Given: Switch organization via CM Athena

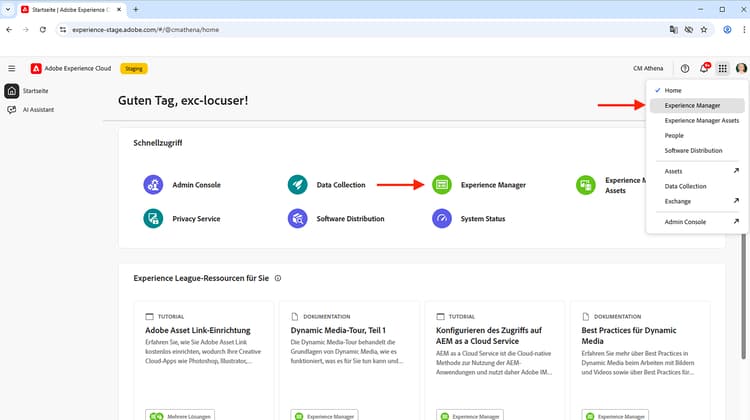Looking at the screenshot, I should [648, 68].
